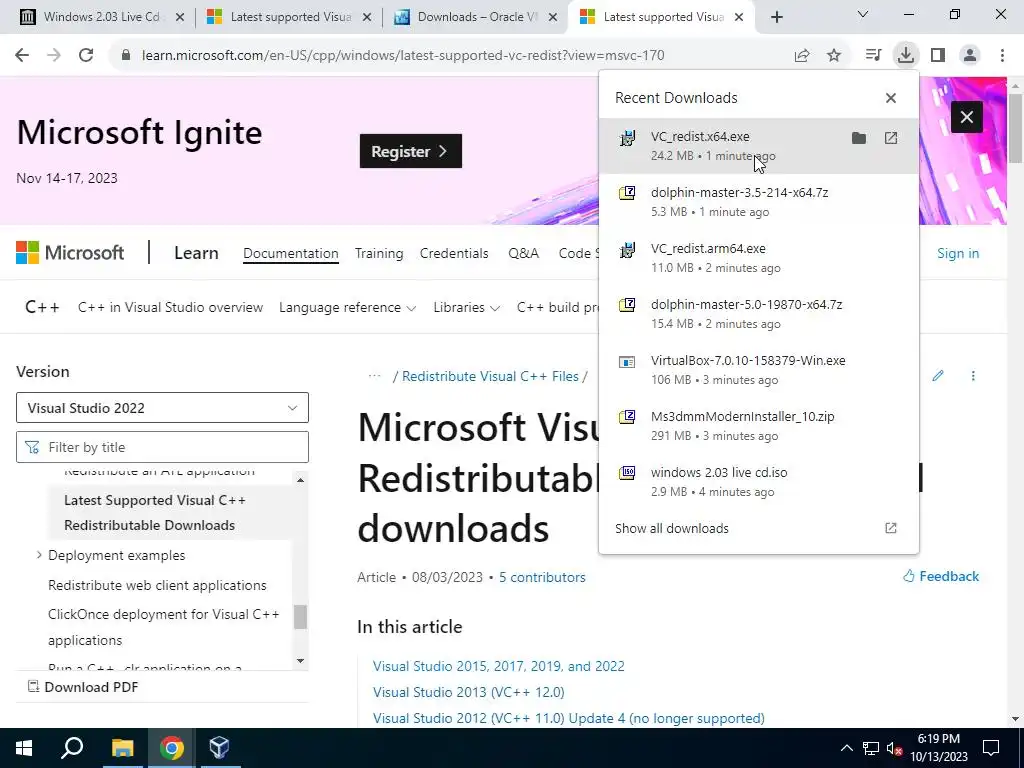This screenshot has width=1024, height=768.
Task: Expand the Libraries menu
Action: 466,307
